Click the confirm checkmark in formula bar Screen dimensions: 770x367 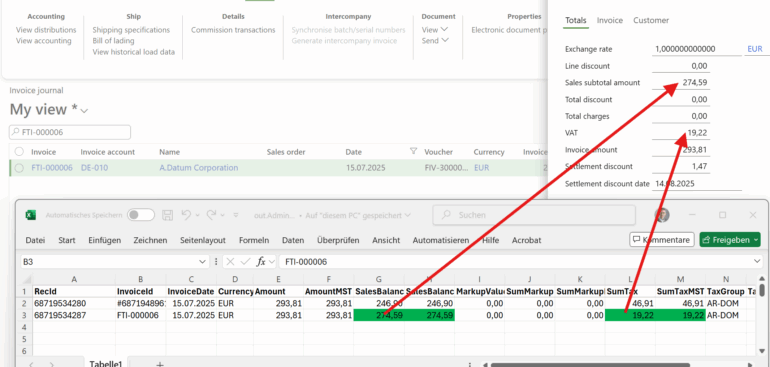click(x=245, y=262)
